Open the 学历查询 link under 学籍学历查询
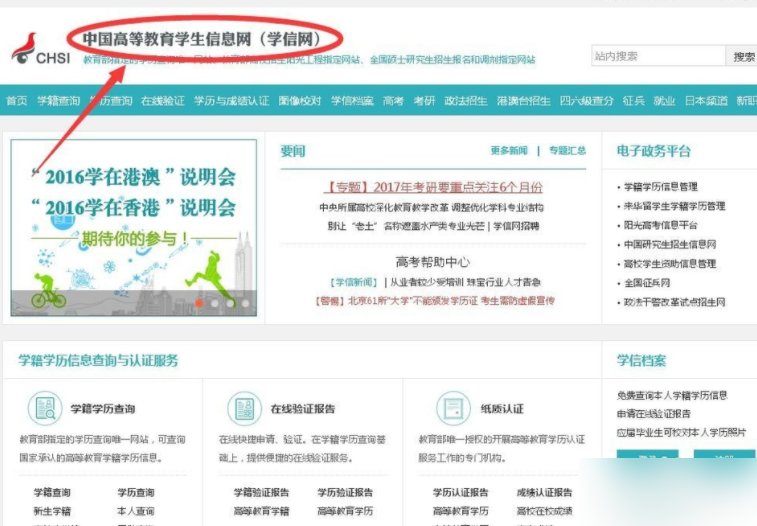 (136, 492)
